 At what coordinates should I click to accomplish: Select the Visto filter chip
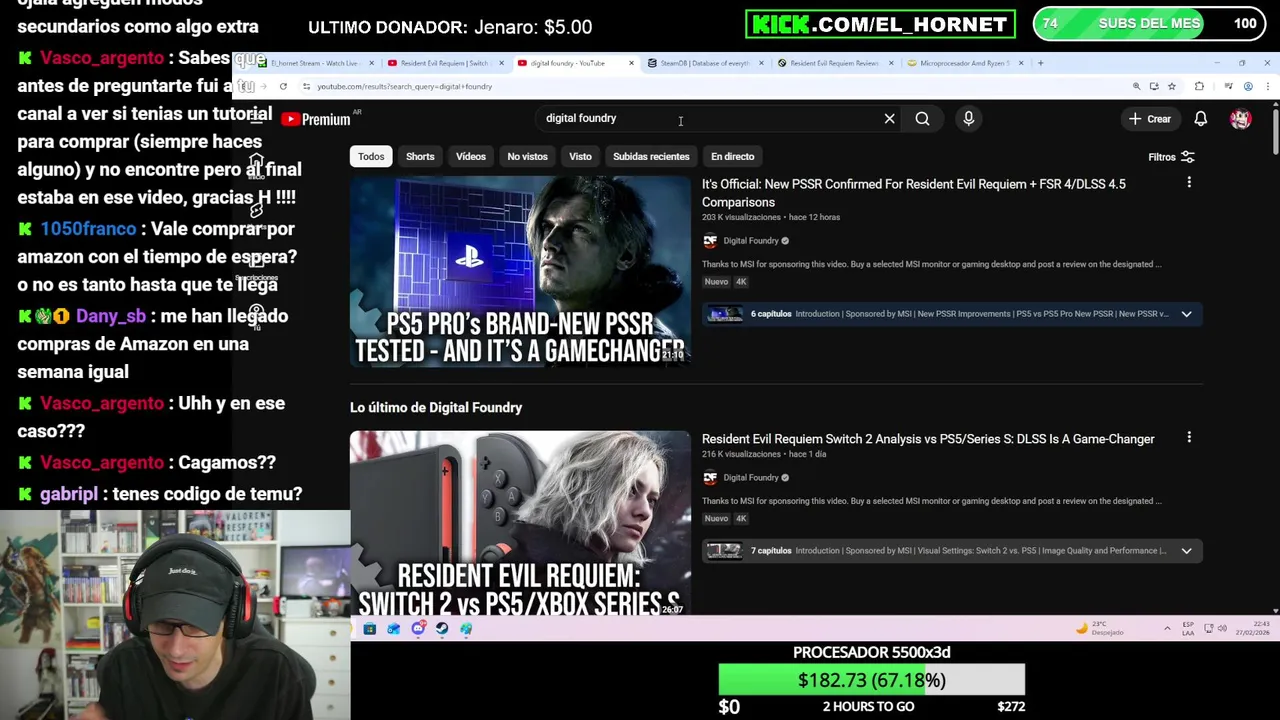(580, 157)
